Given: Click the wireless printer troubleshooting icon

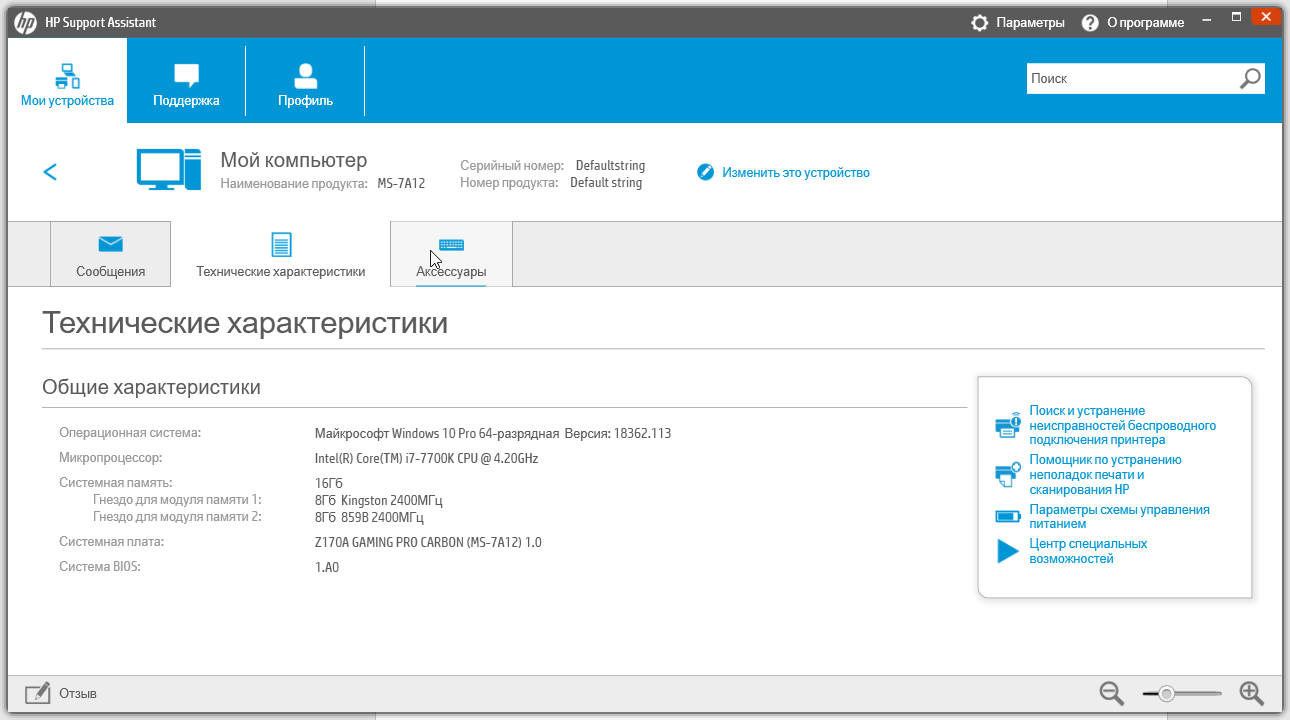Looking at the screenshot, I should coord(1007,424).
